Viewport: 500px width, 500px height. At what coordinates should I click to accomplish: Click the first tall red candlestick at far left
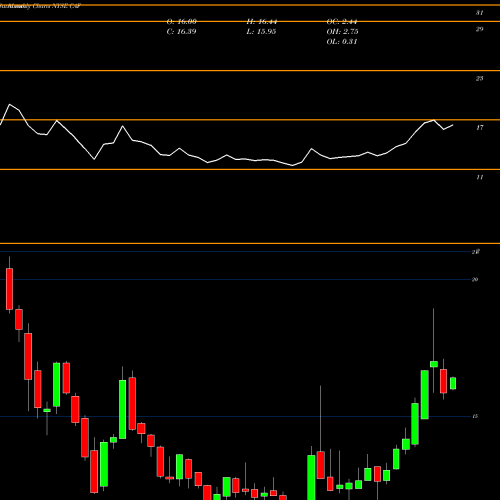pyautogui.click(x=9, y=289)
